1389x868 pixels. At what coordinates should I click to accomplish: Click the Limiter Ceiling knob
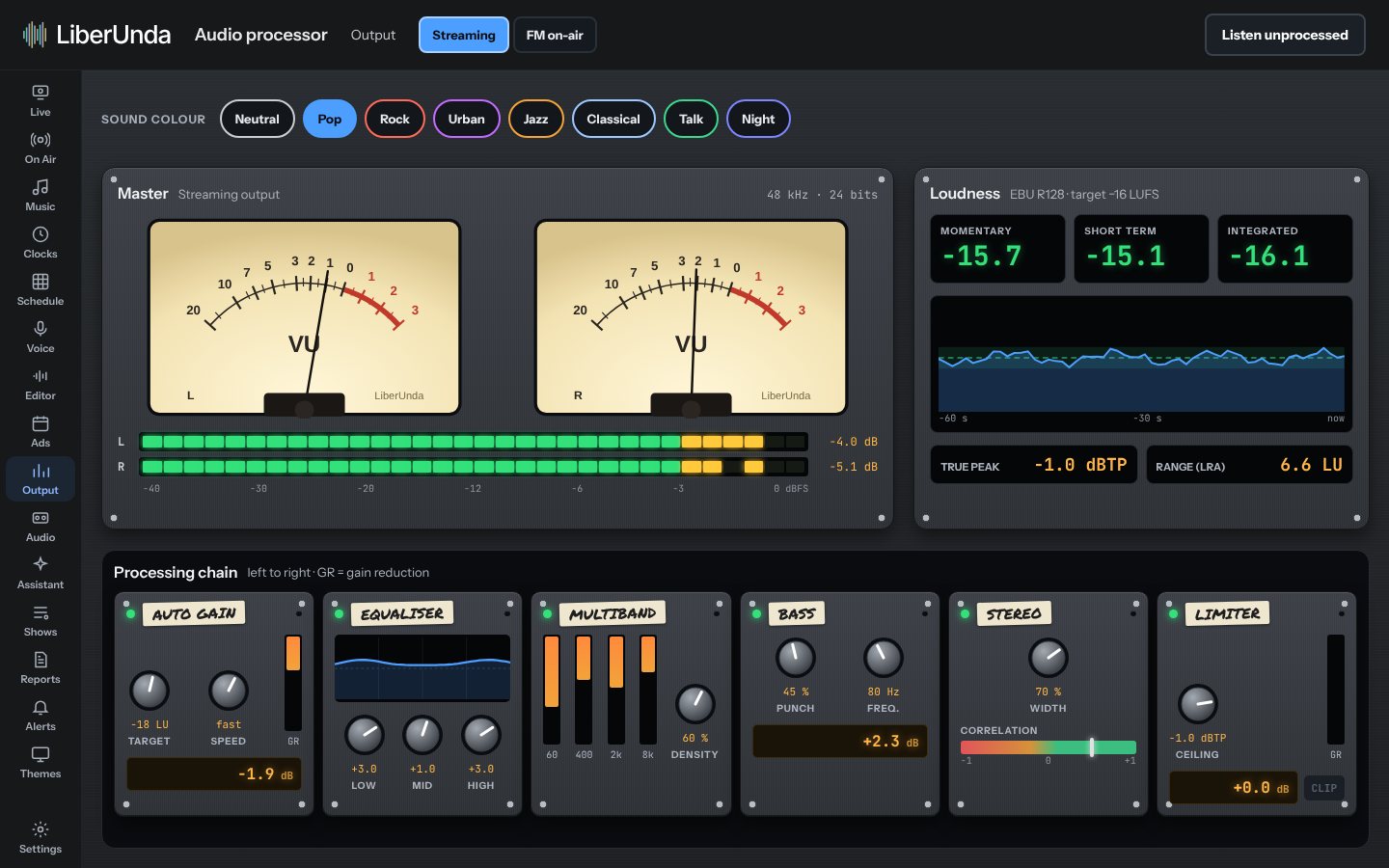[1198, 704]
